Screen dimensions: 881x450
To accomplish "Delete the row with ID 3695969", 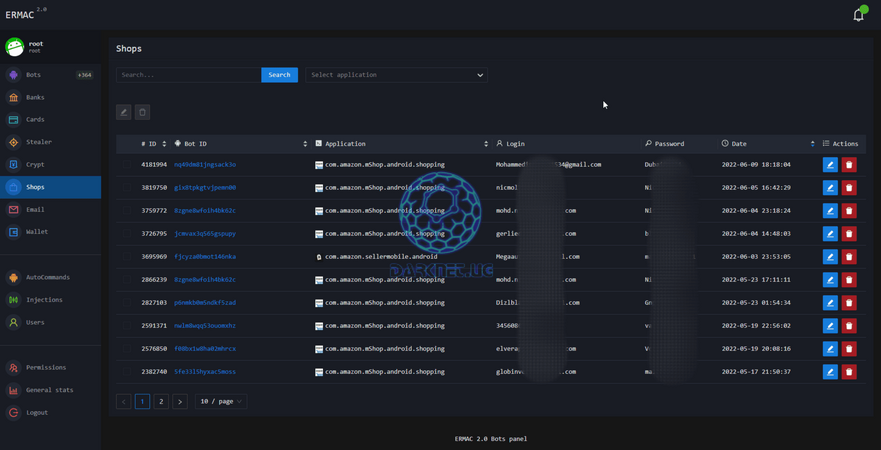I will click(x=849, y=257).
